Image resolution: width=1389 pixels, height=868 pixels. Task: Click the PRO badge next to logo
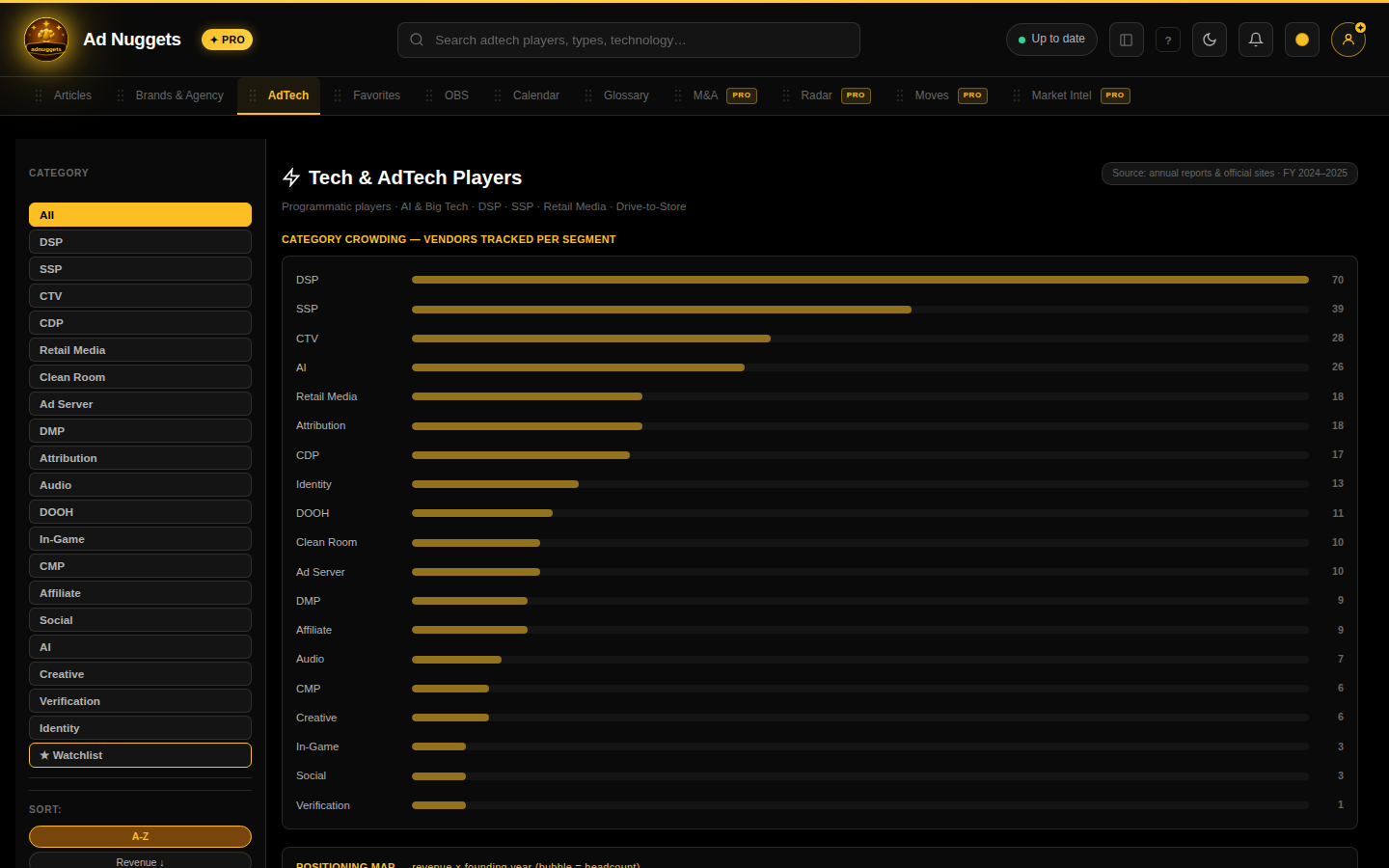pyautogui.click(x=228, y=40)
